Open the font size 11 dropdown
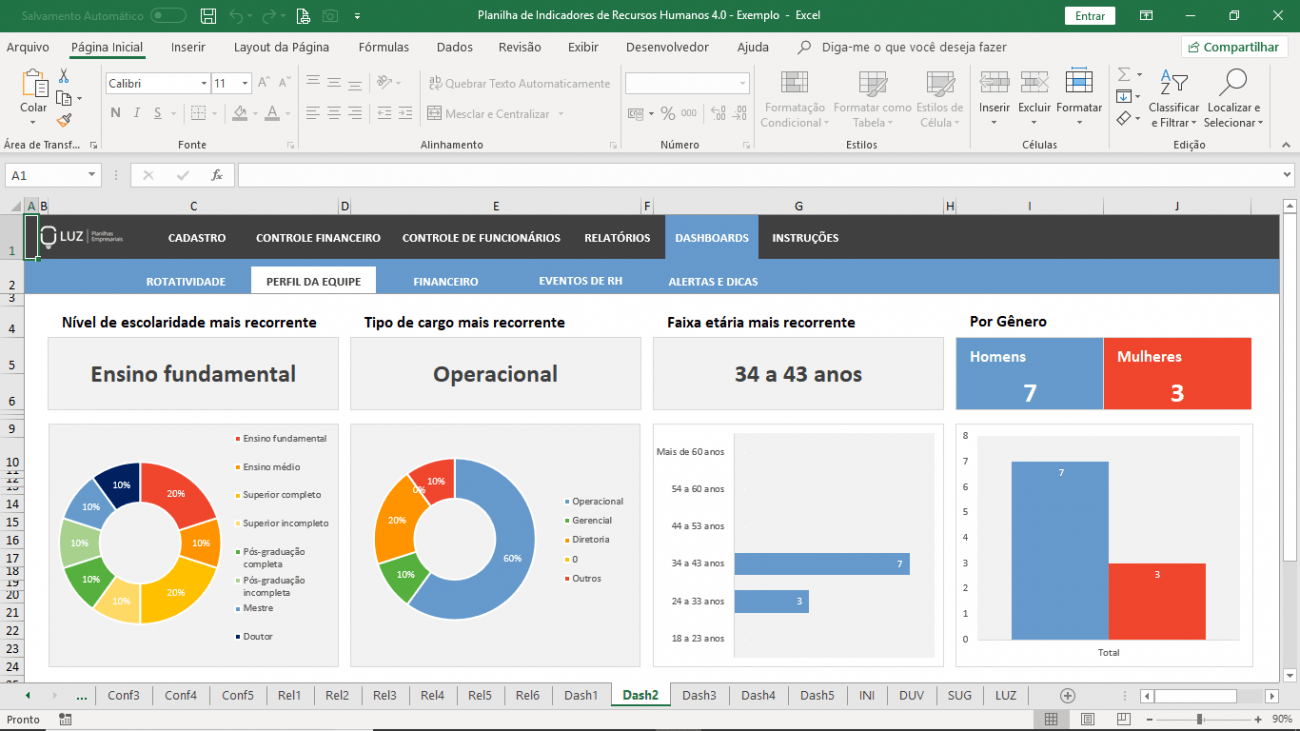The width and height of the screenshot is (1300, 731). (x=244, y=84)
